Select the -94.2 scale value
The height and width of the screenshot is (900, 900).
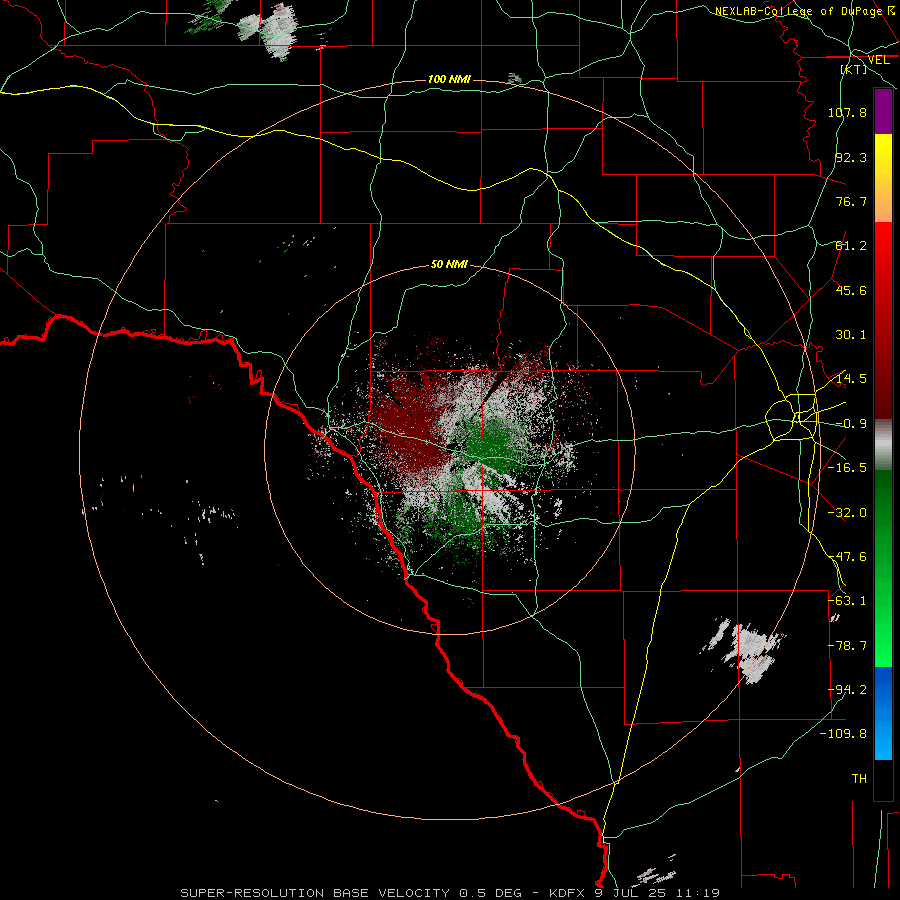point(847,690)
